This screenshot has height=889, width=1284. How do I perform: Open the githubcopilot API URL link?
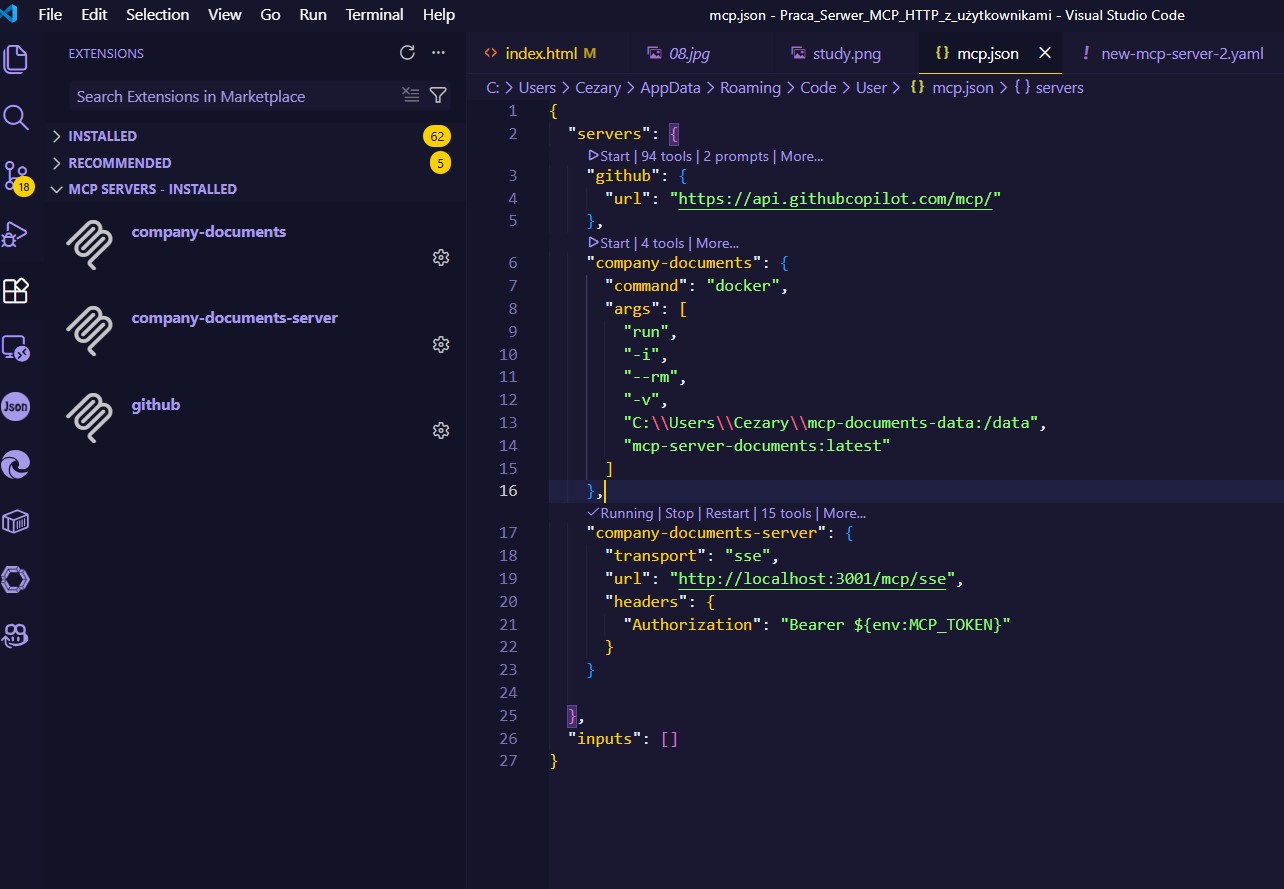coord(835,198)
